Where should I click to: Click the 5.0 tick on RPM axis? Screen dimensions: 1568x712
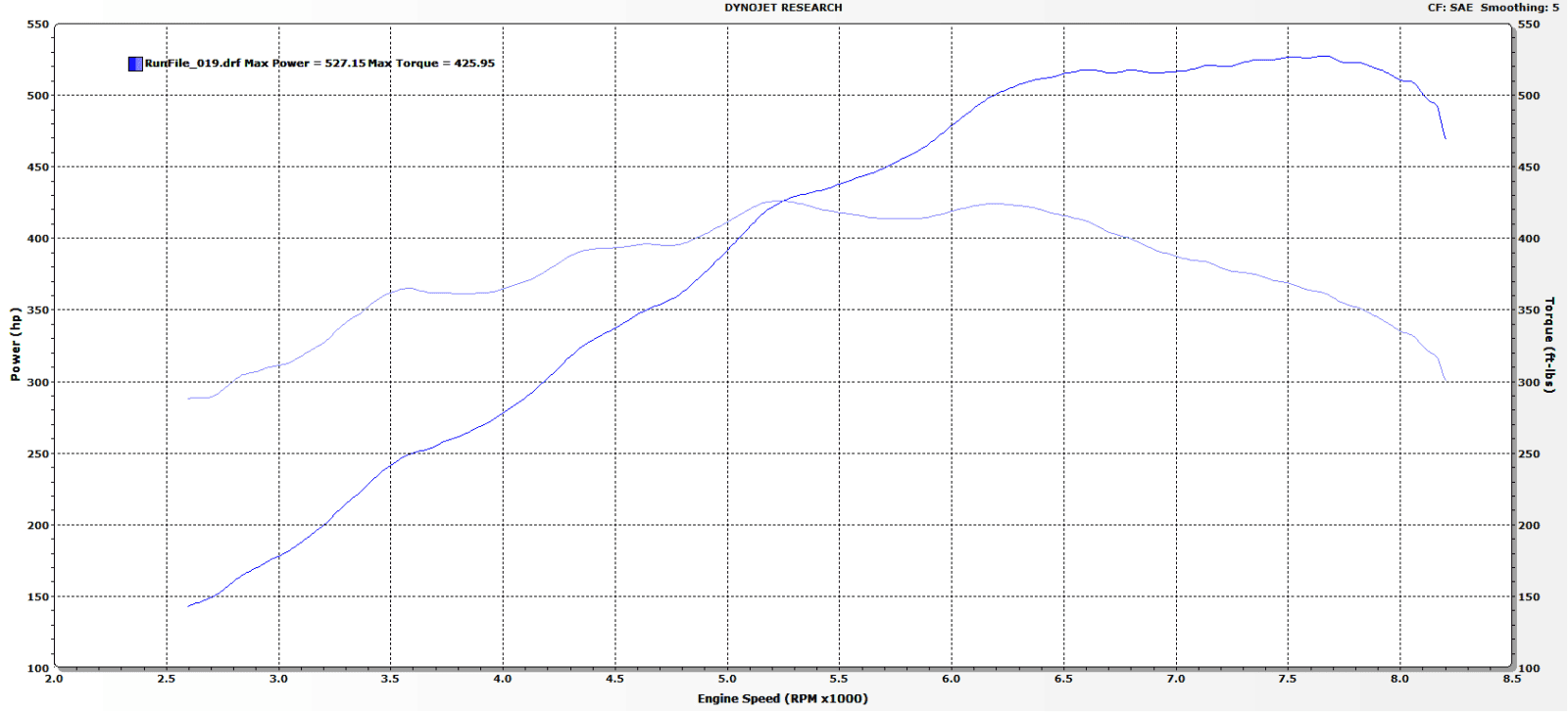pos(727,679)
